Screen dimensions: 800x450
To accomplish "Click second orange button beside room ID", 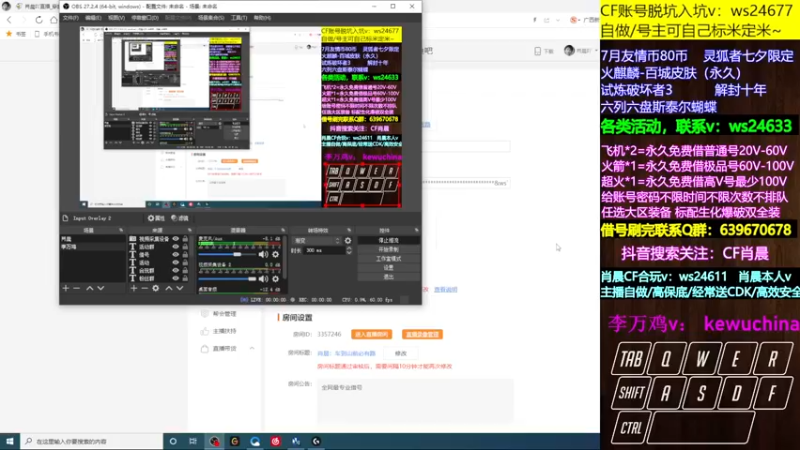I will point(422,334).
